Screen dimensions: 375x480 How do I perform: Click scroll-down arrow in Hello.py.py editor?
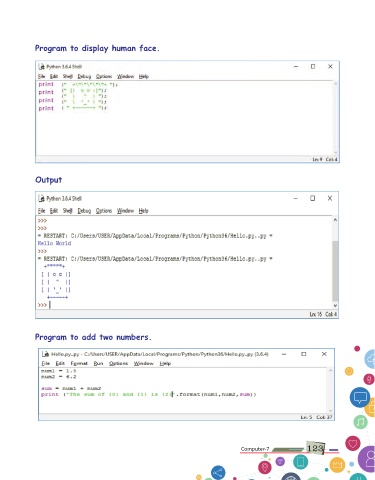click(x=330, y=410)
